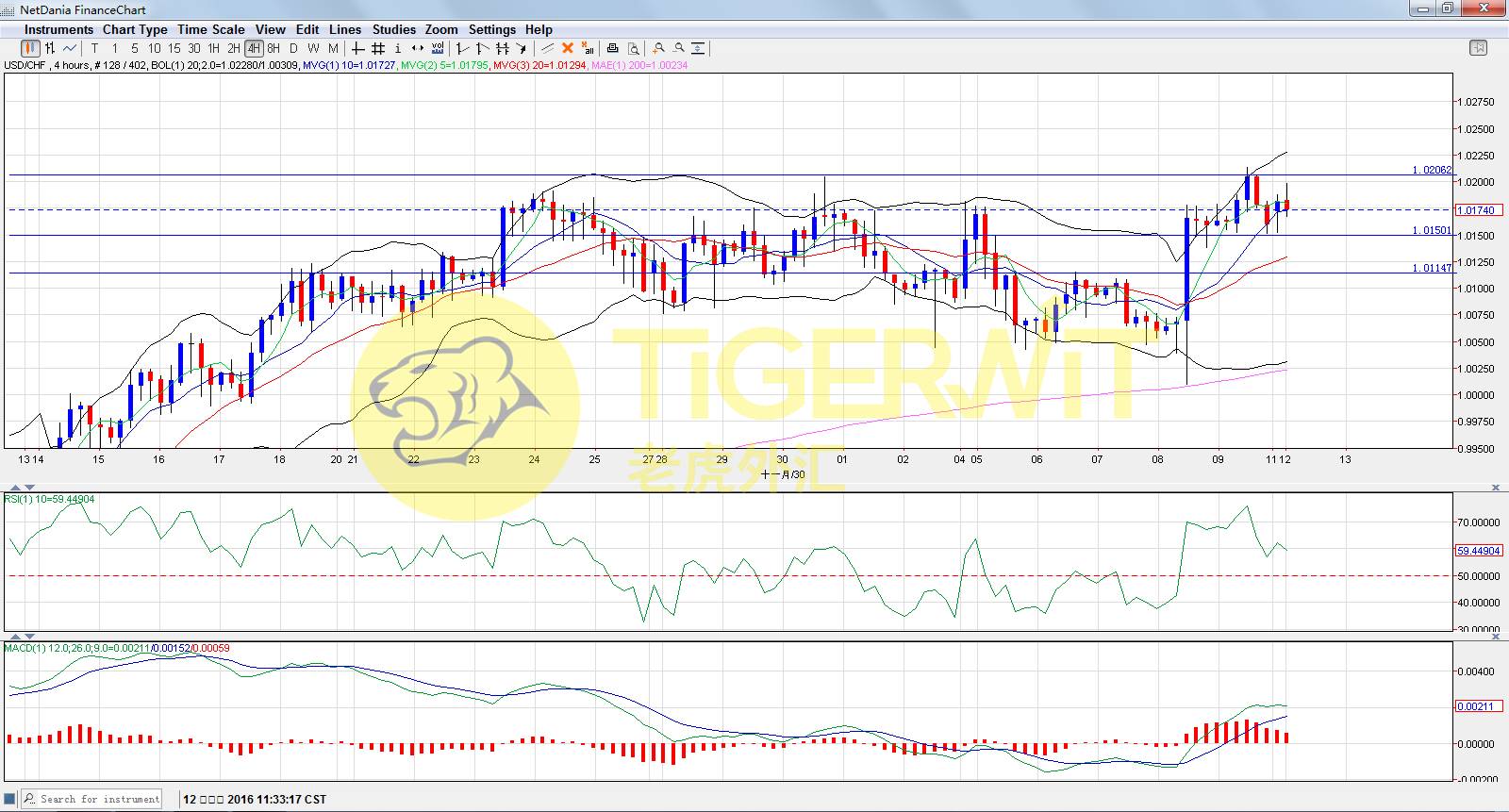Click the horizontal scroll arrows icon
Screen dimensions: 1509x812
[x=417, y=48]
